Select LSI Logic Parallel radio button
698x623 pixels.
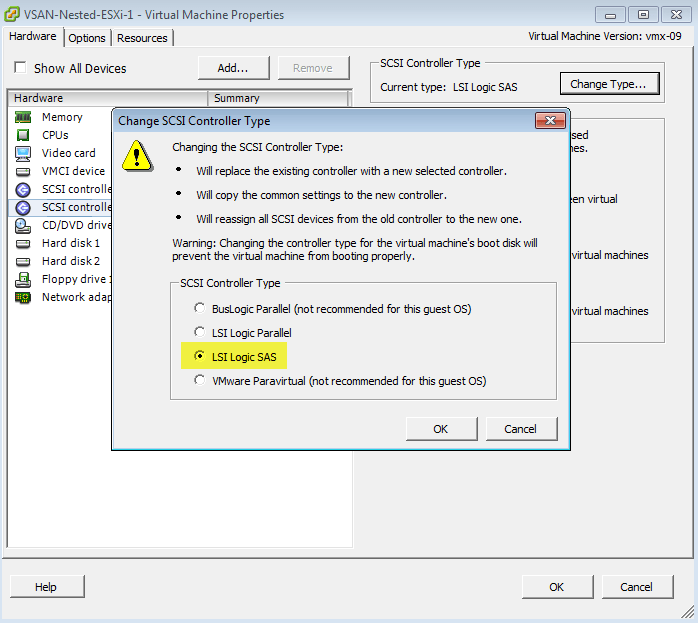tap(199, 332)
